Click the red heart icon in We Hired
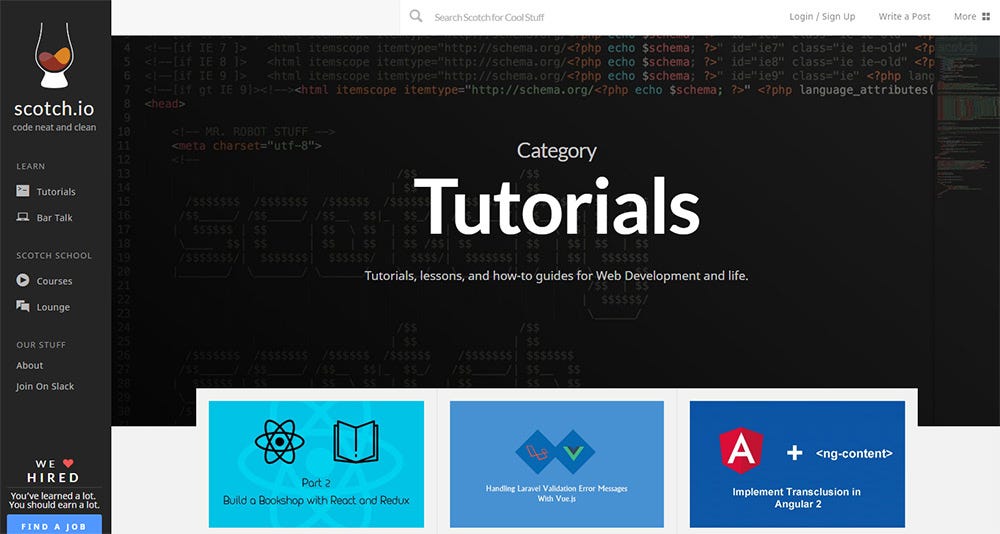This screenshot has width=1000, height=534. [68, 463]
